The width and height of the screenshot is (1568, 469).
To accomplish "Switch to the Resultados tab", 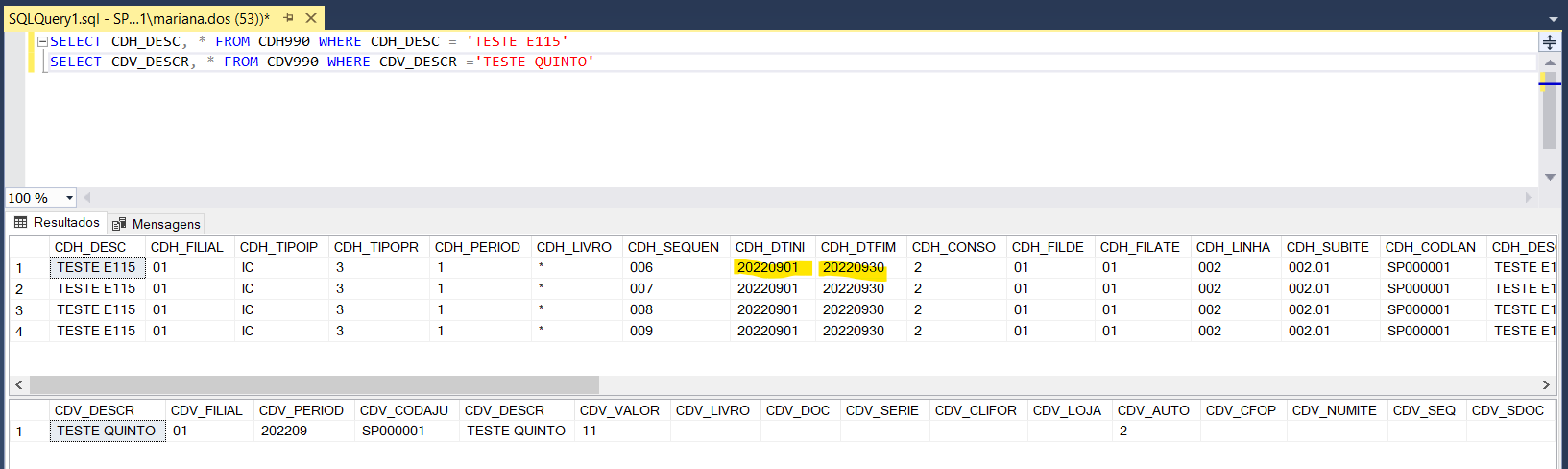I will click(57, 223).
